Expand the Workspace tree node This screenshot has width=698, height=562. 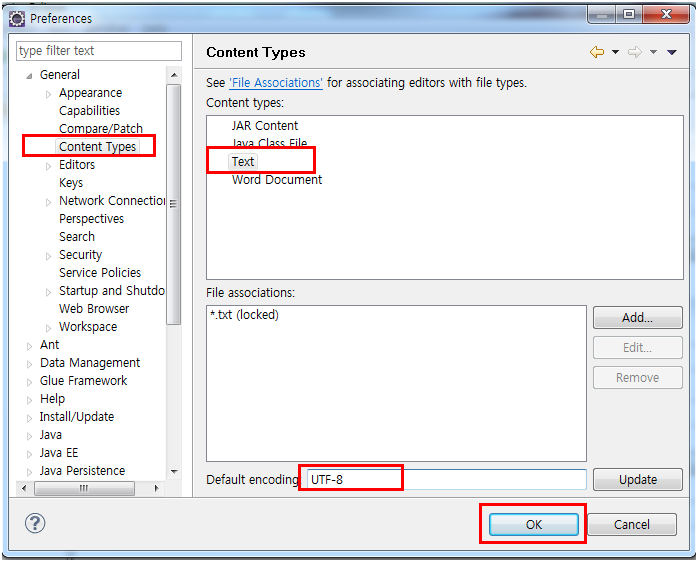[x=48, y=327]
